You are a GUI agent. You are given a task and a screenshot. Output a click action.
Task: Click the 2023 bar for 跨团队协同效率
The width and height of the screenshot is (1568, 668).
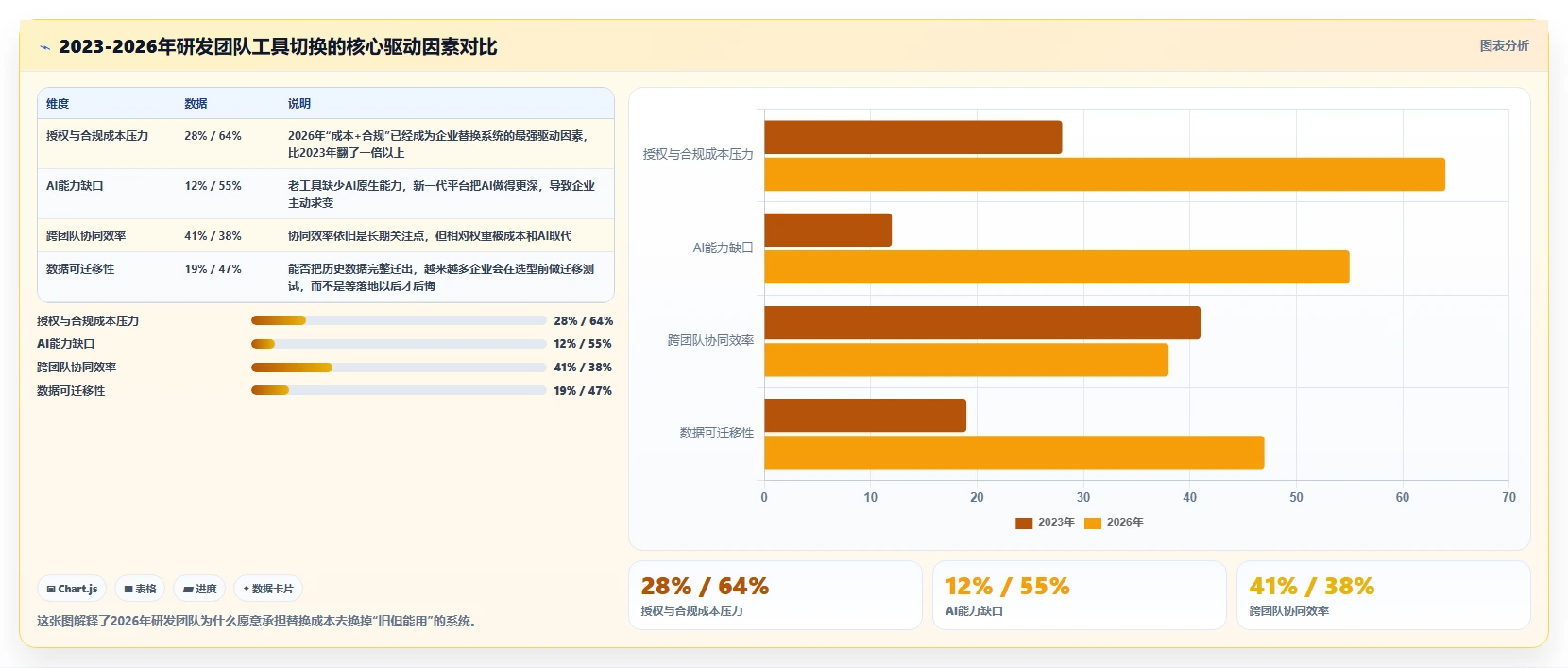pos(982,322)
